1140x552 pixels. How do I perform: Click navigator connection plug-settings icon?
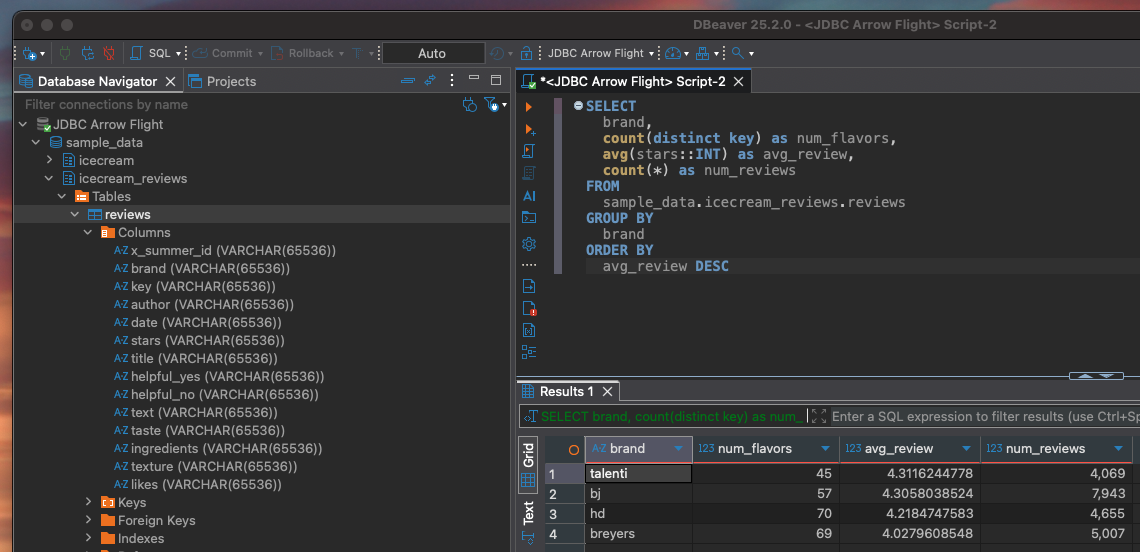click(470, 105)
